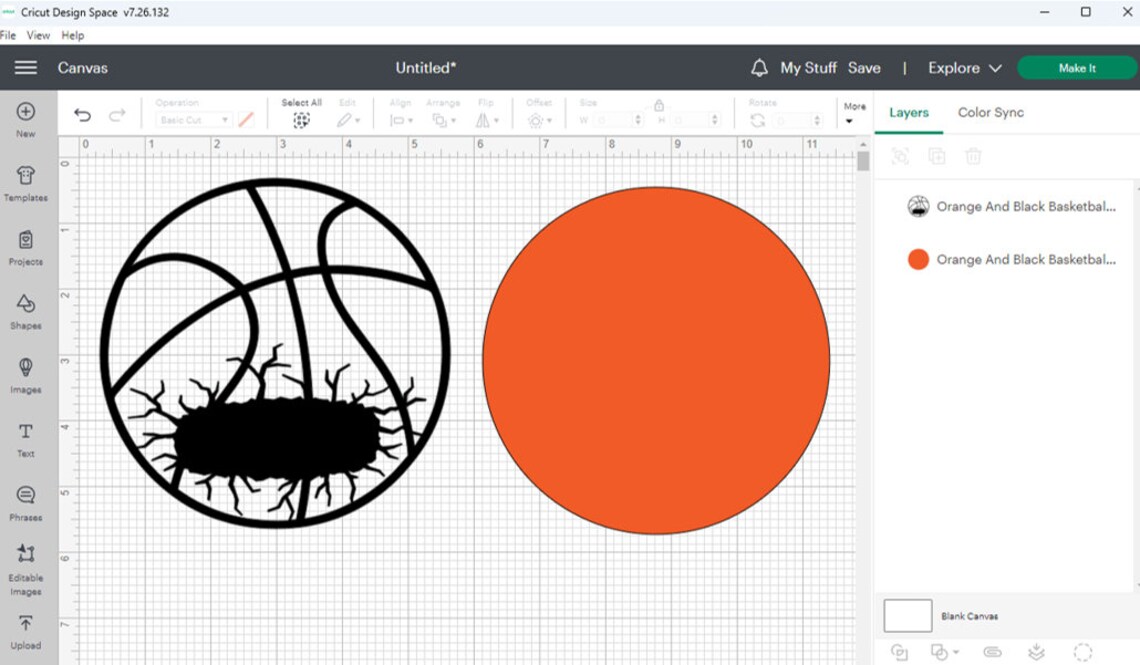Click the Rotate stepper arrows

point(818,120)
